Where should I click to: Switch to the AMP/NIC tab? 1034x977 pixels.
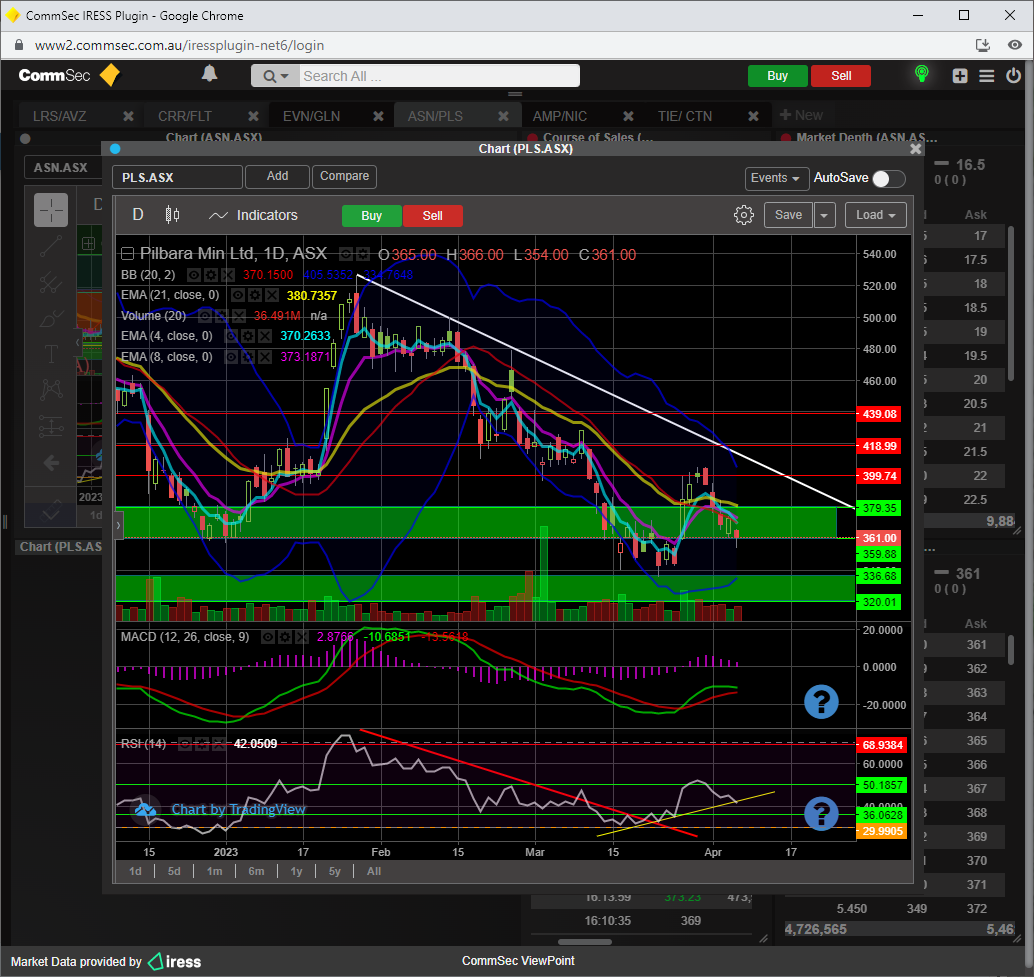click(559, 116)
